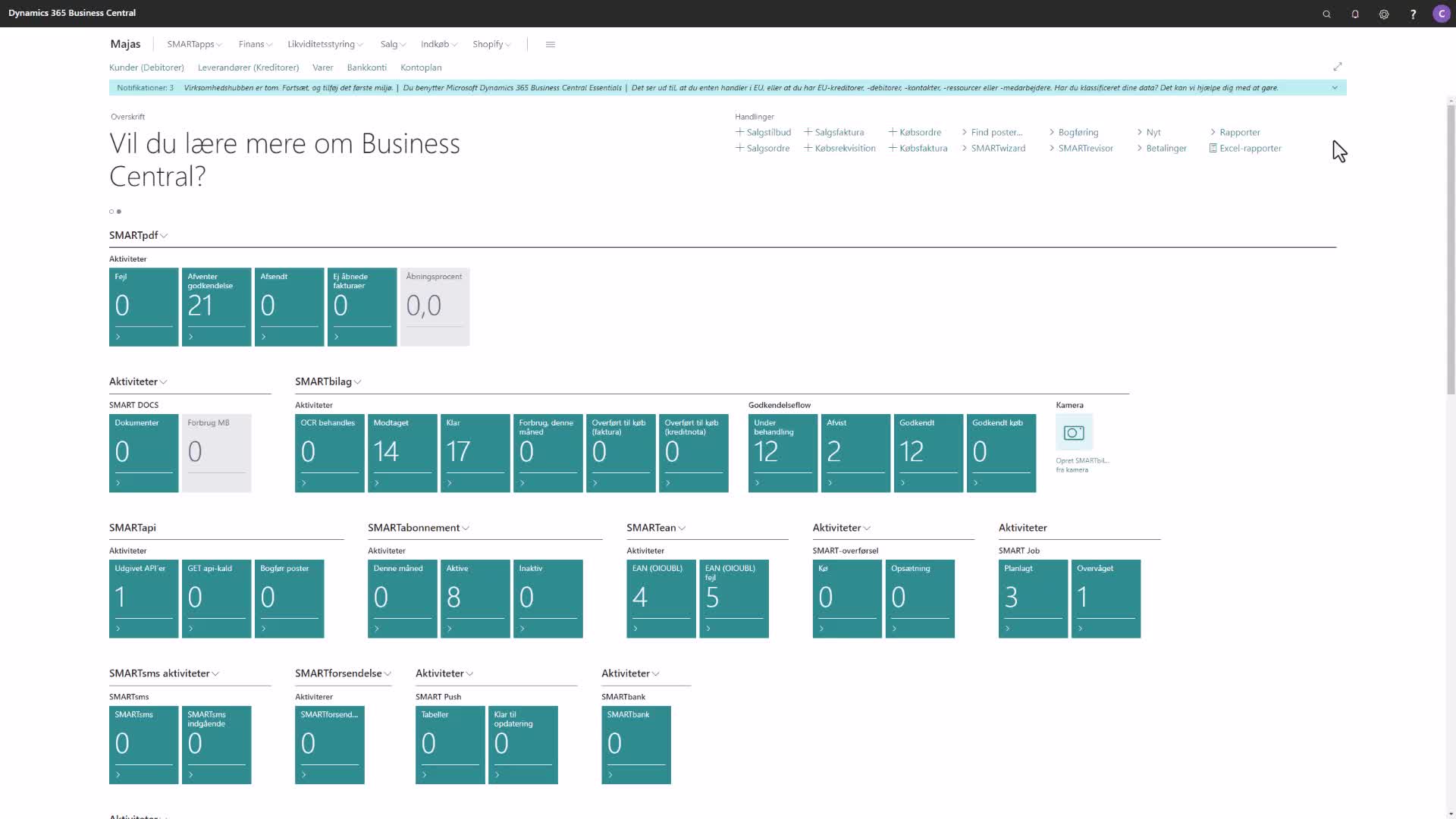This screenshot has width=1456, height=819.
Task: Expand the SMARTsms aktiviteter section chevron
Action: pos(215,674)
